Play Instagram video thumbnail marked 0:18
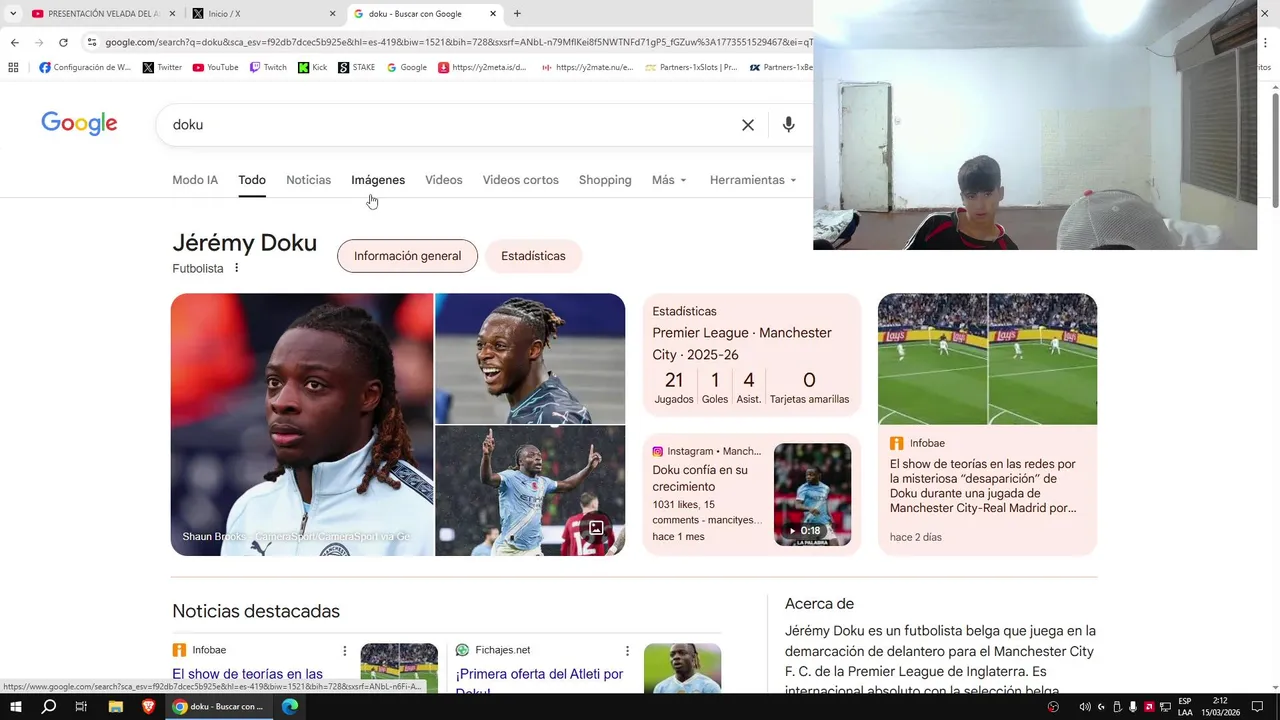This screenshot has height=720, width=1280. (x=812, y=494)
